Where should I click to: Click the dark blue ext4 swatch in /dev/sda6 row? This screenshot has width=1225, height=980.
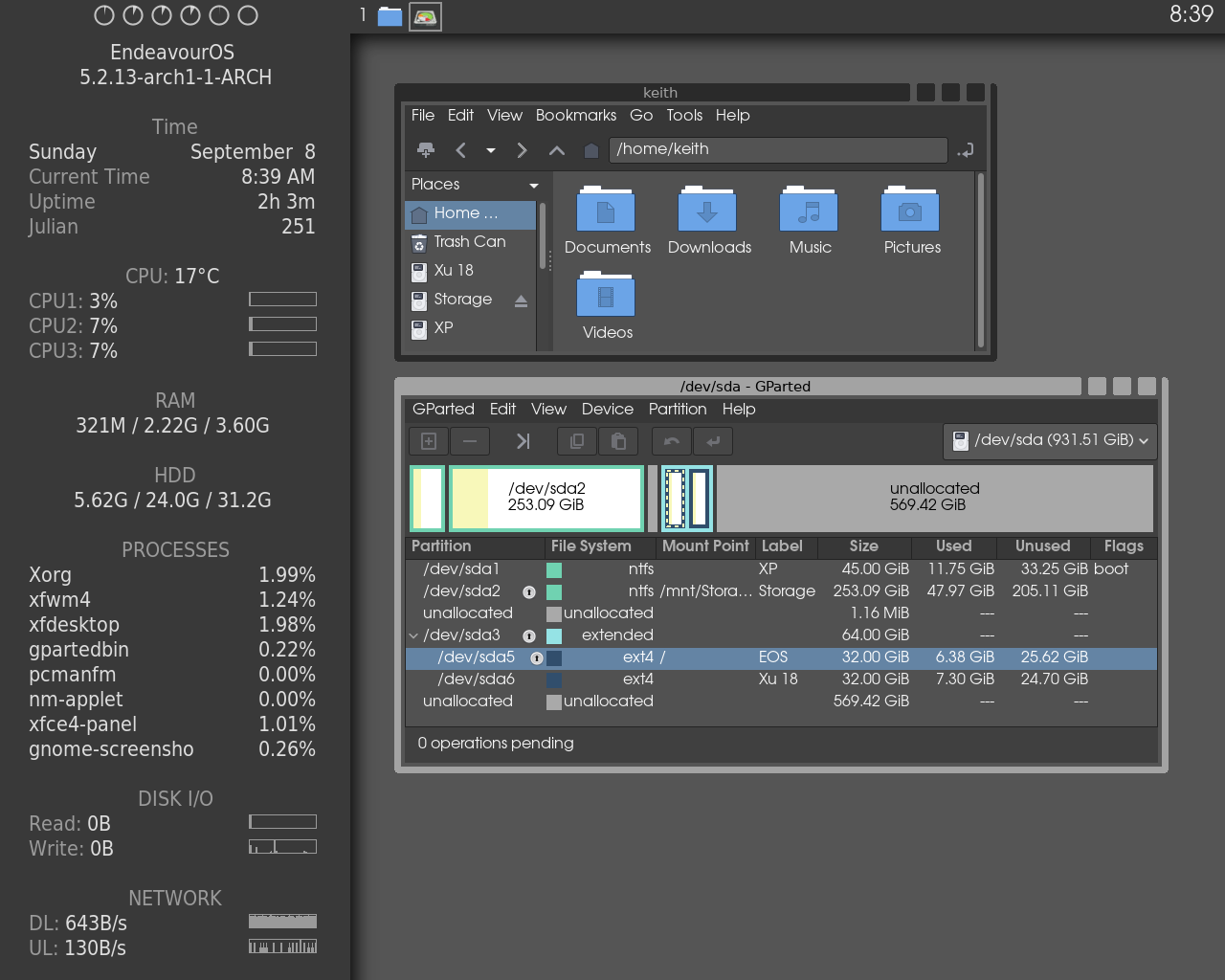tap(554, 679)
